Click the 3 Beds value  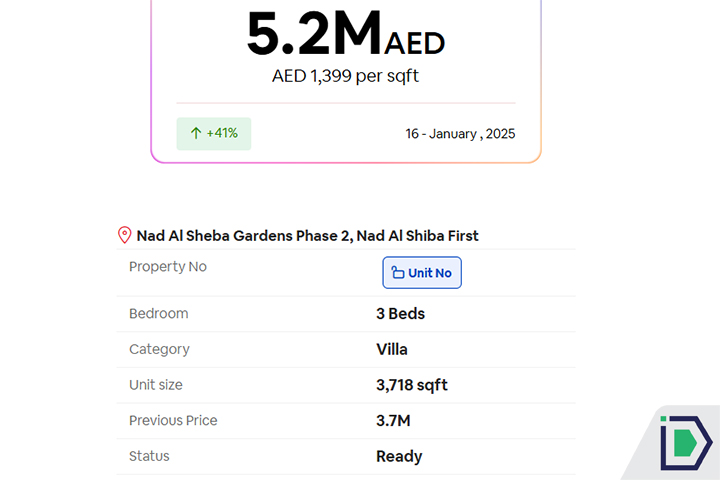pos(400,314)
